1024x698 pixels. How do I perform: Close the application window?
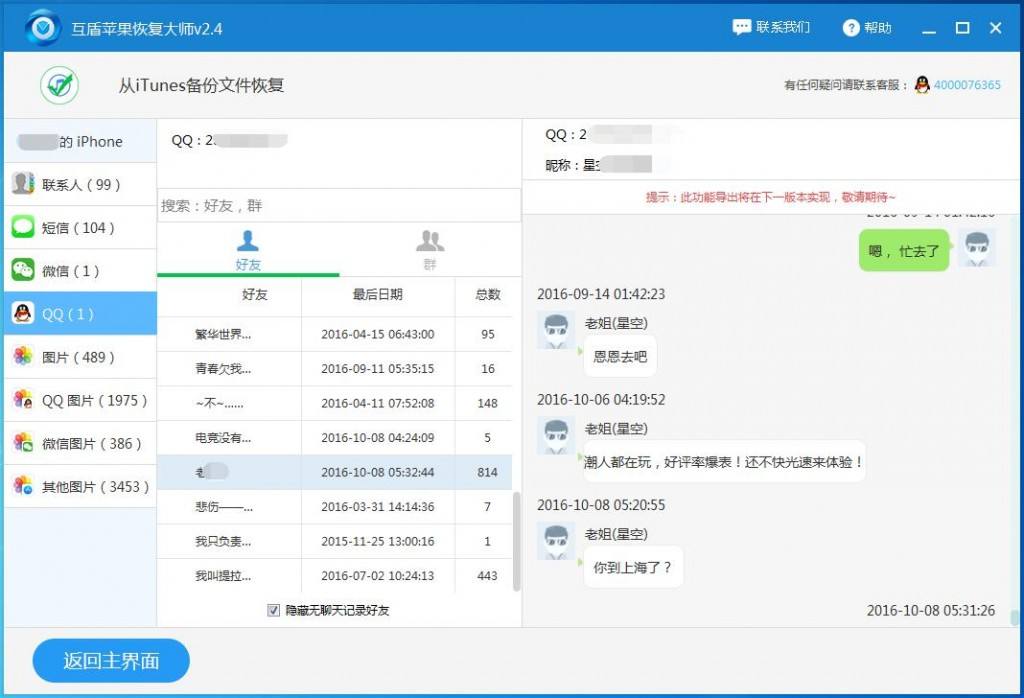click(x=995, y=28)
